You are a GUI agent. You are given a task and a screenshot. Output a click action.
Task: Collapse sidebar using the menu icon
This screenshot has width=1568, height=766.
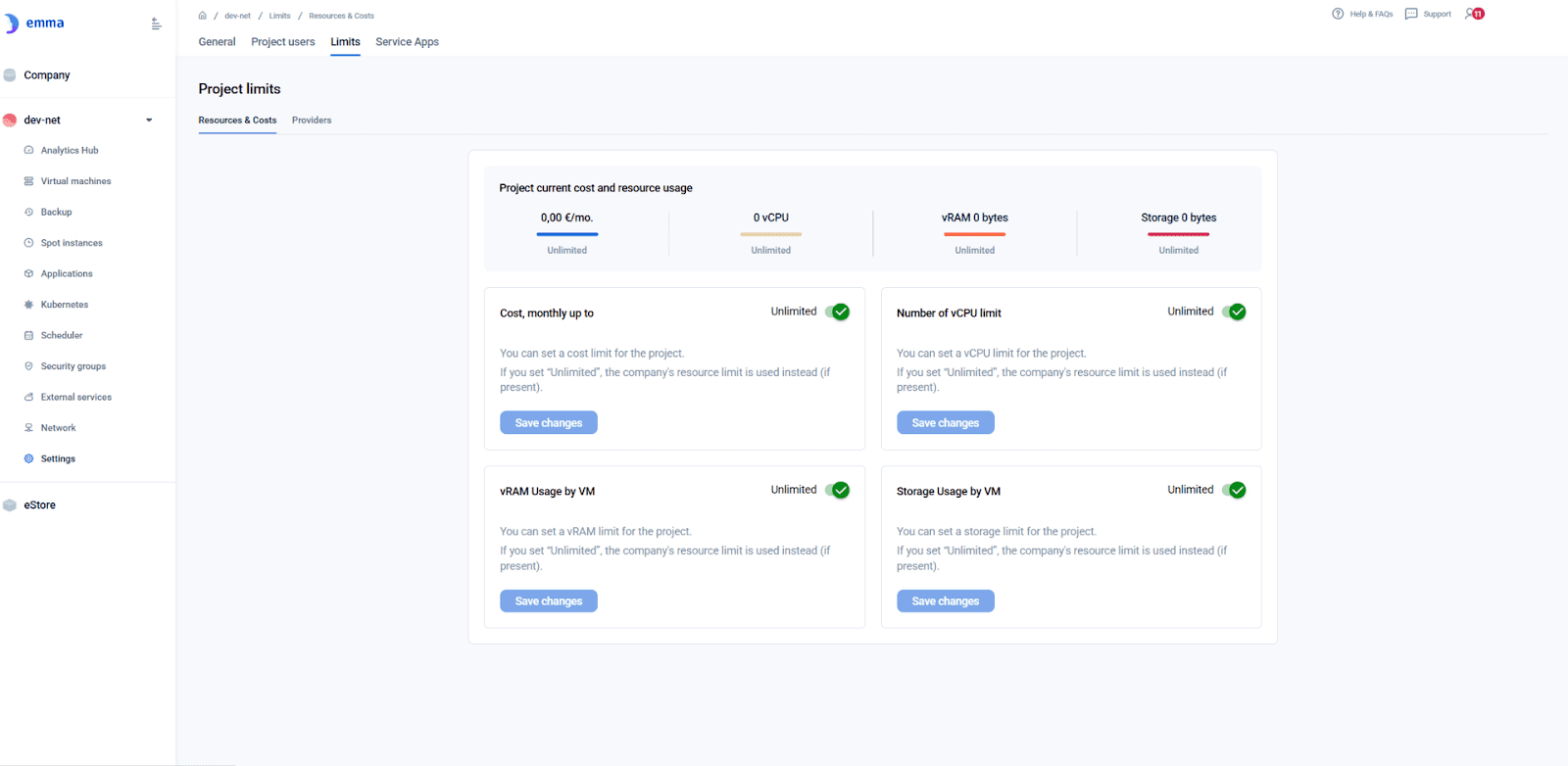[156, 24]
